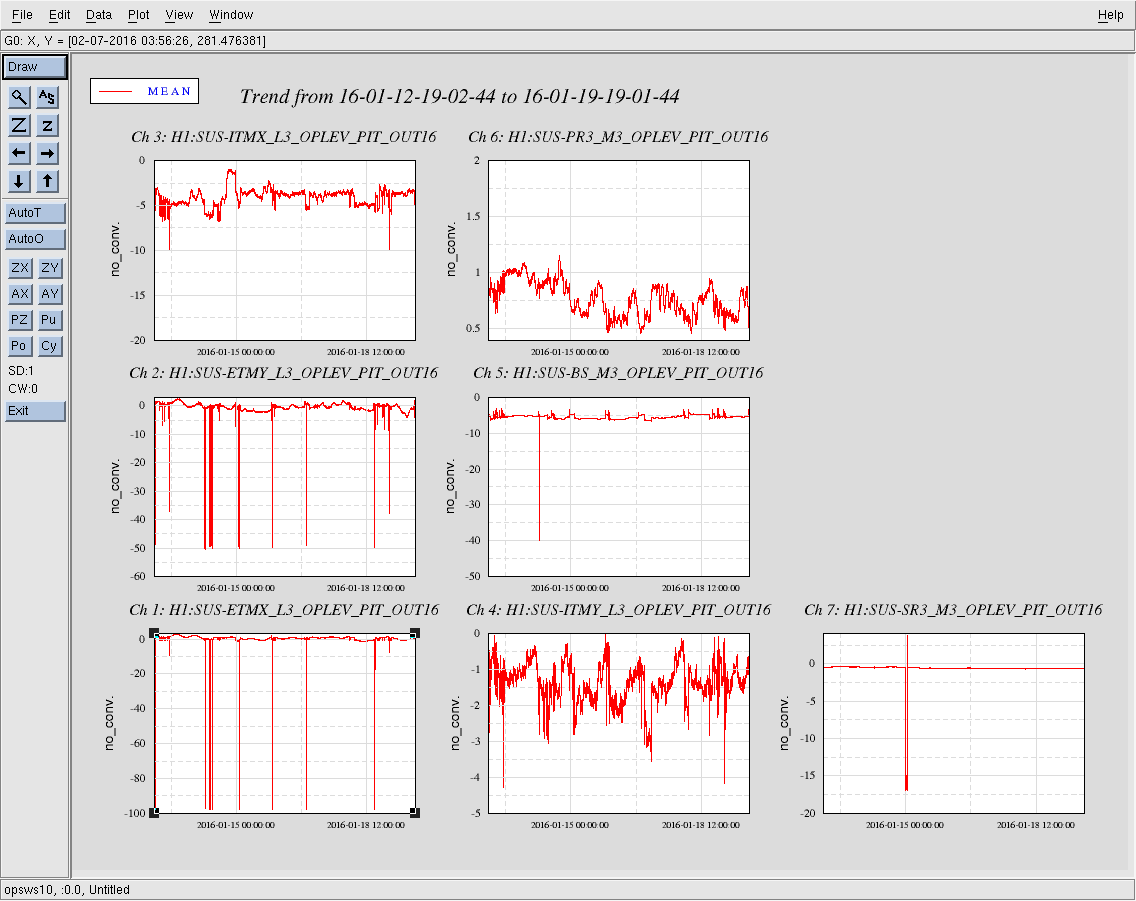Click the Exit button
Screen dimensions: 1136x901
pos(35,411)
